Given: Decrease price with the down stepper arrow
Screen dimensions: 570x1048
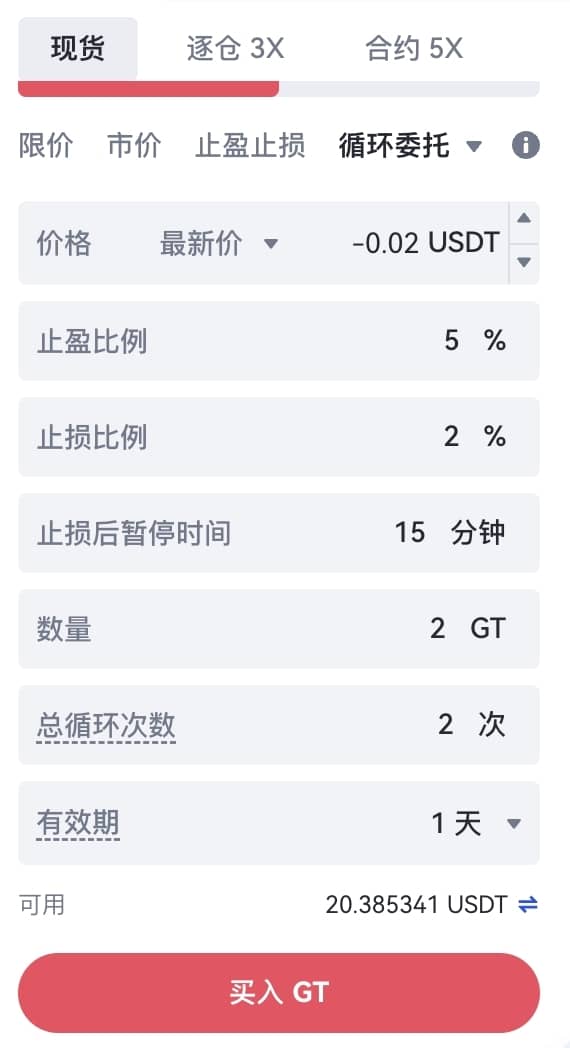Looking at the screenshot, I should [524, 263].
